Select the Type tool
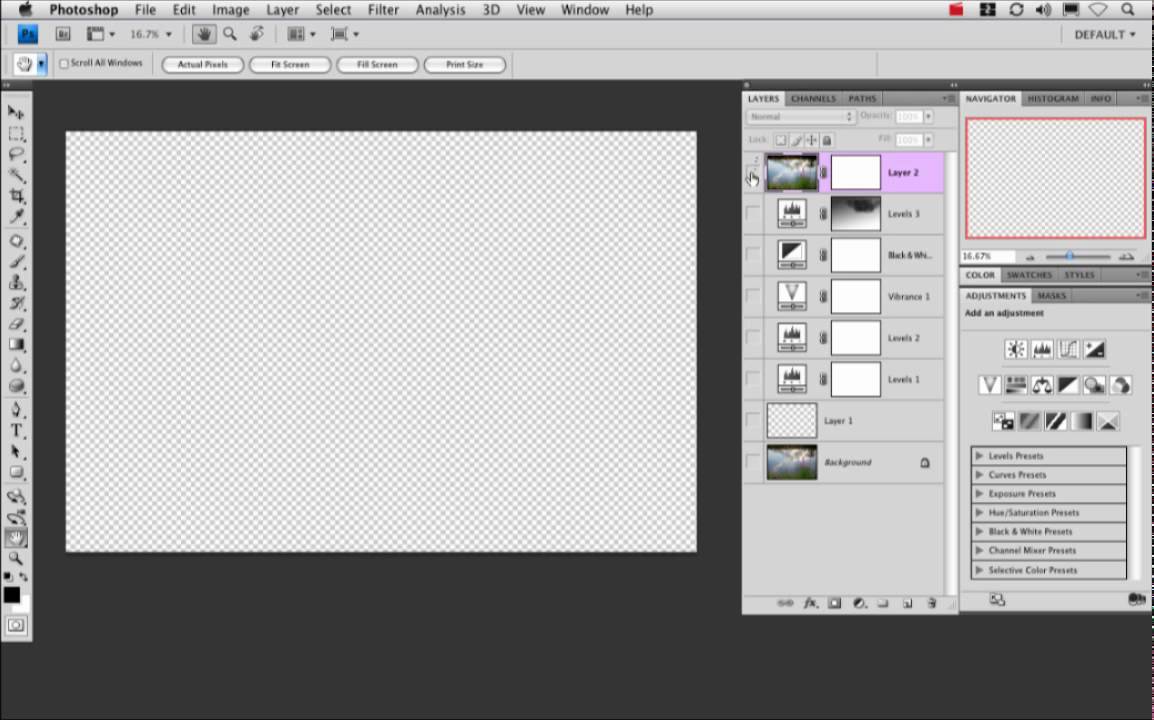This screenshot has width=1154, height=720. coord(15,431)
